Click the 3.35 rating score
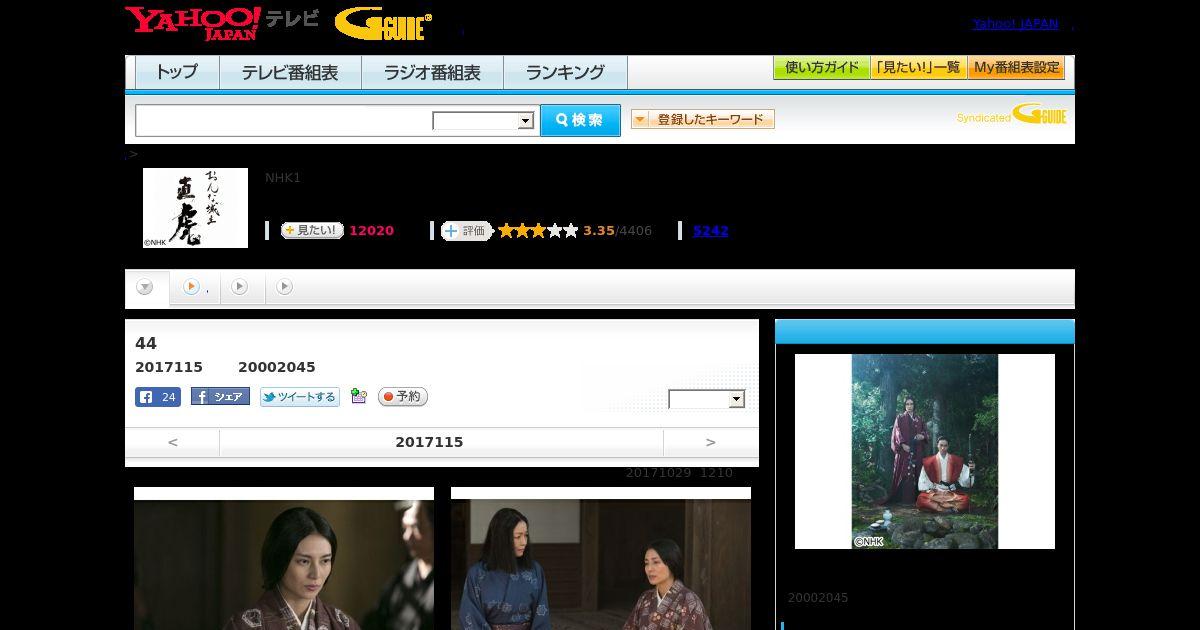Image resolution: width=1200 pixels, height=630 pixels. (599, 231)
